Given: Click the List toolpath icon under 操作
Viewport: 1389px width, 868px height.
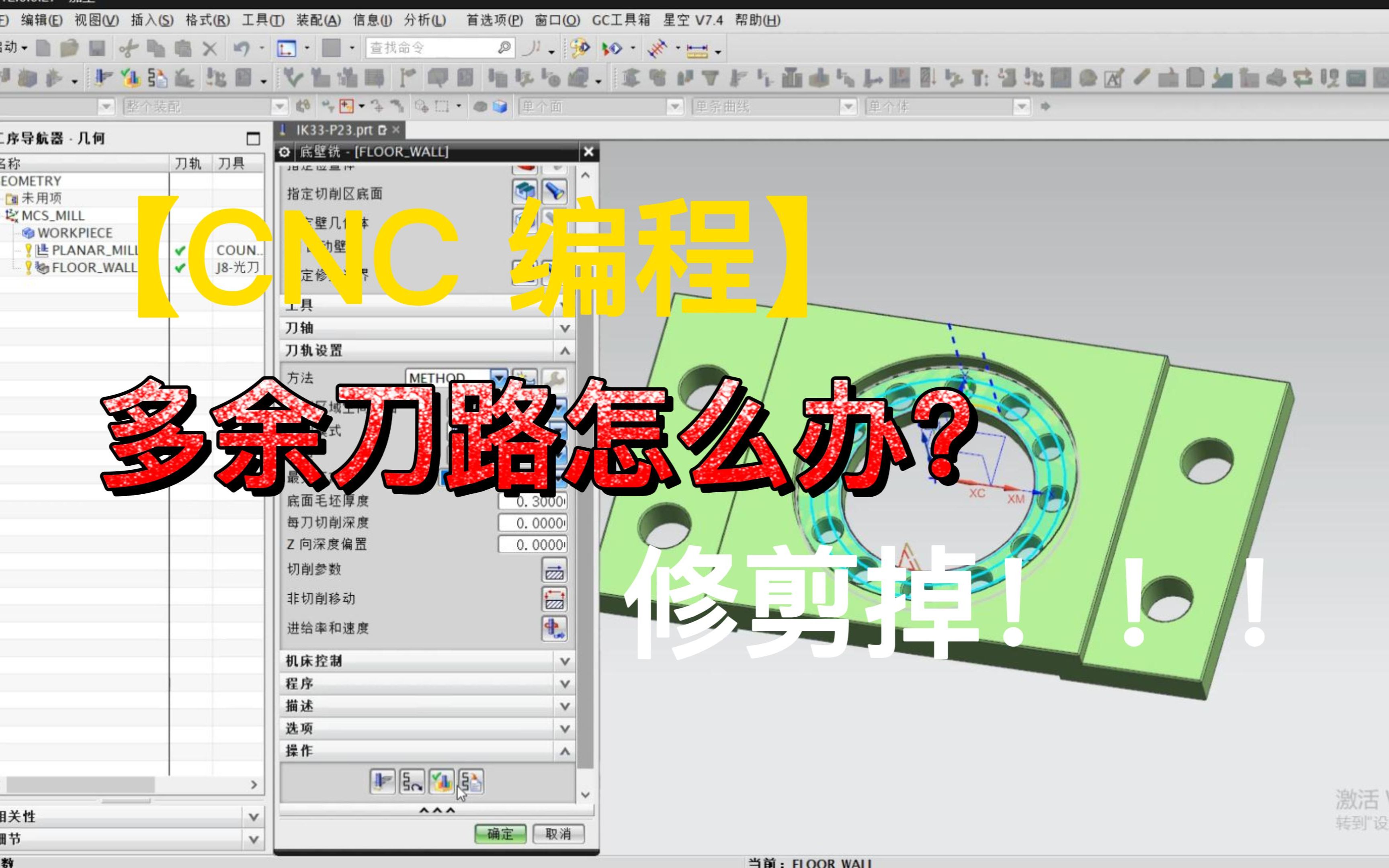Looking at the screenshot, I should point(471,781).
